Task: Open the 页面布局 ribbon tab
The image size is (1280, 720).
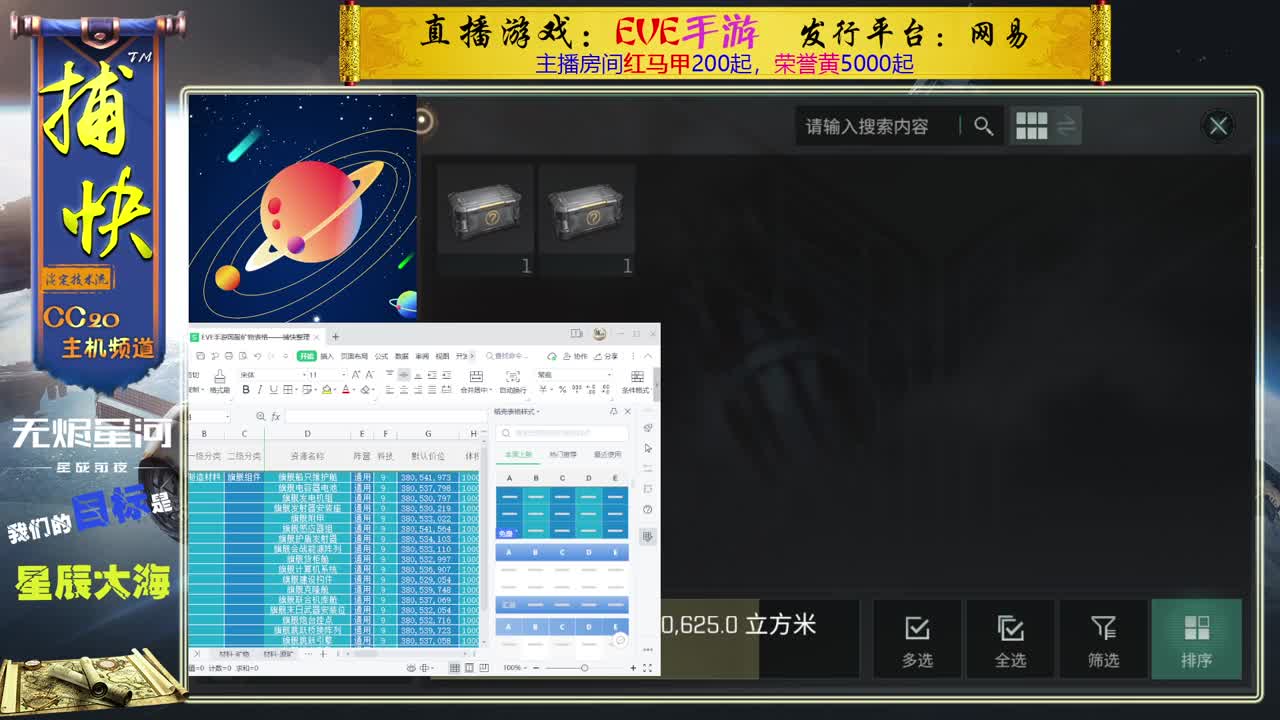Action: coord(354,356)
